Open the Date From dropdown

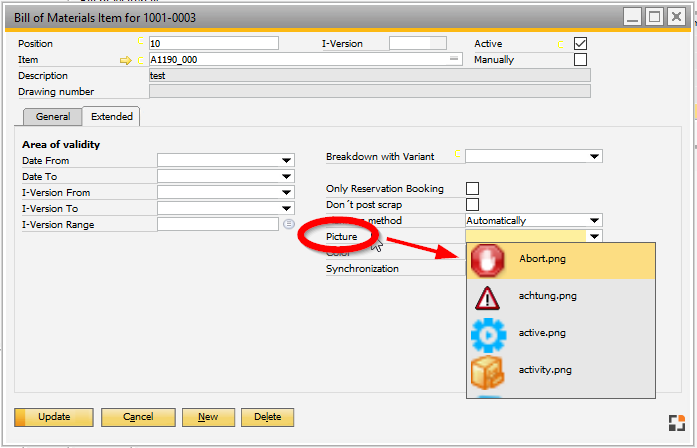pyautogui.click(x=287, y=160)
